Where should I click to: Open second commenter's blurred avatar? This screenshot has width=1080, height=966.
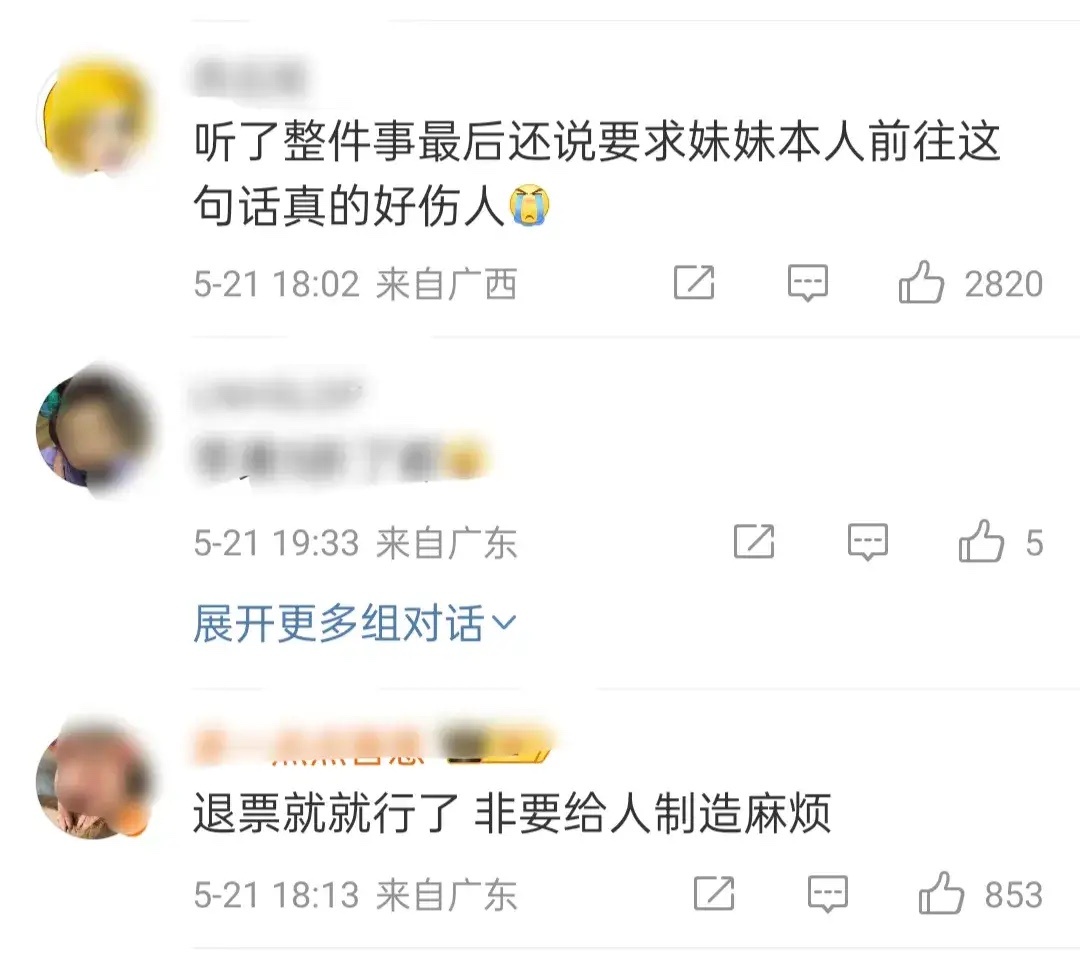pyautogui.click(x=95, y=433)
